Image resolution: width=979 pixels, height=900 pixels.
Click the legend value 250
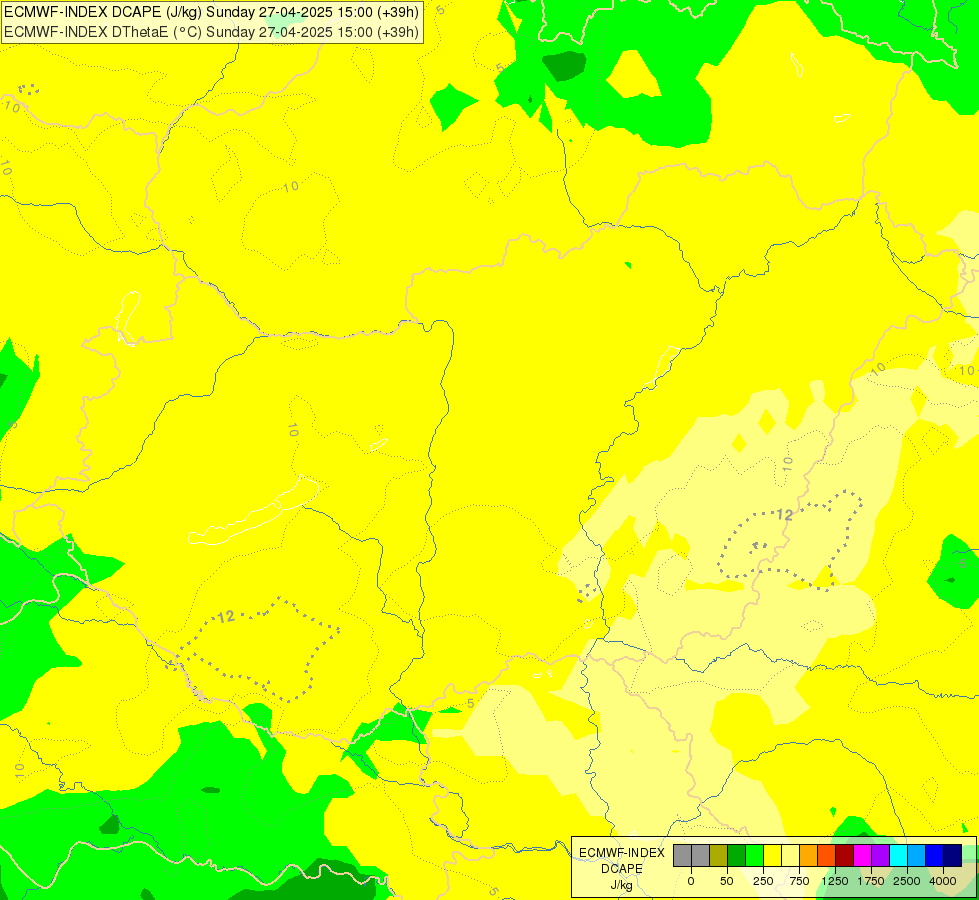point(763,881)
